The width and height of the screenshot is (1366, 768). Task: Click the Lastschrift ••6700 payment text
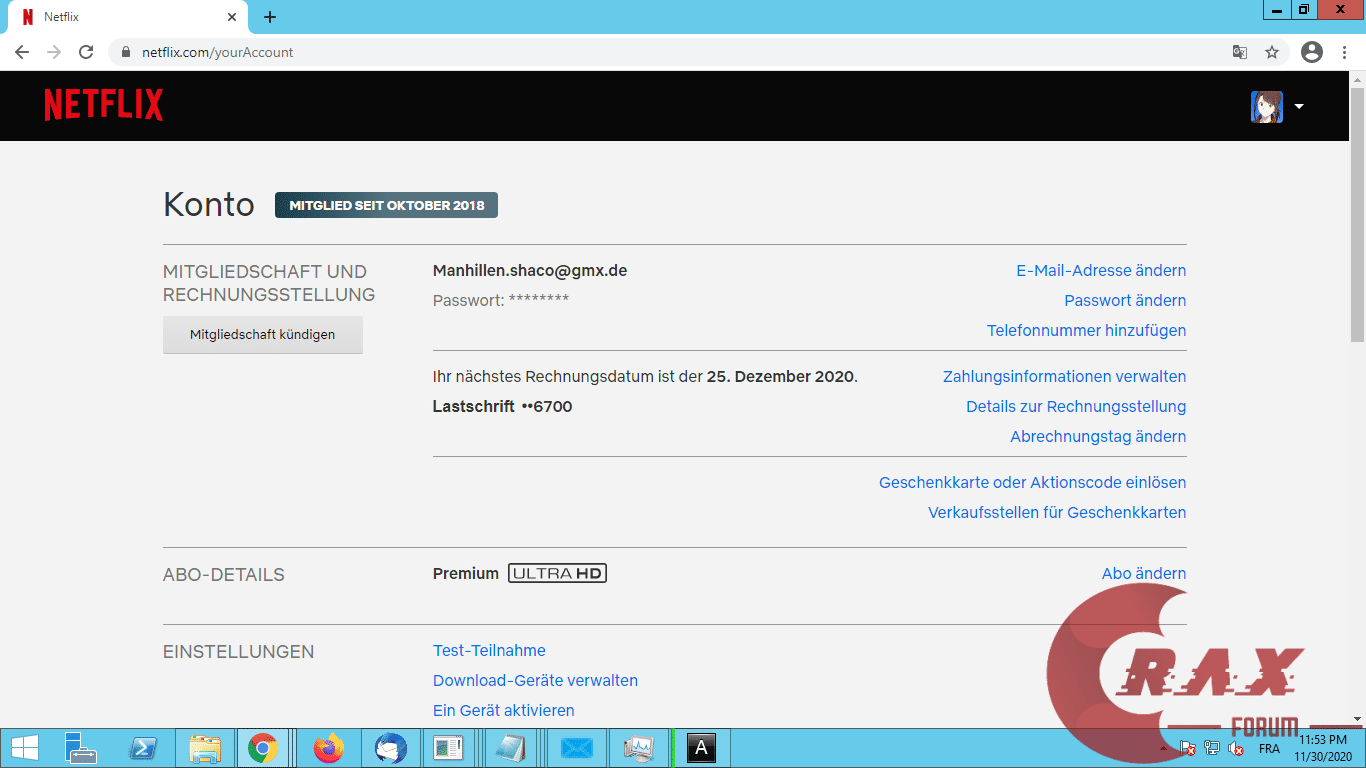tap(502, 406)
